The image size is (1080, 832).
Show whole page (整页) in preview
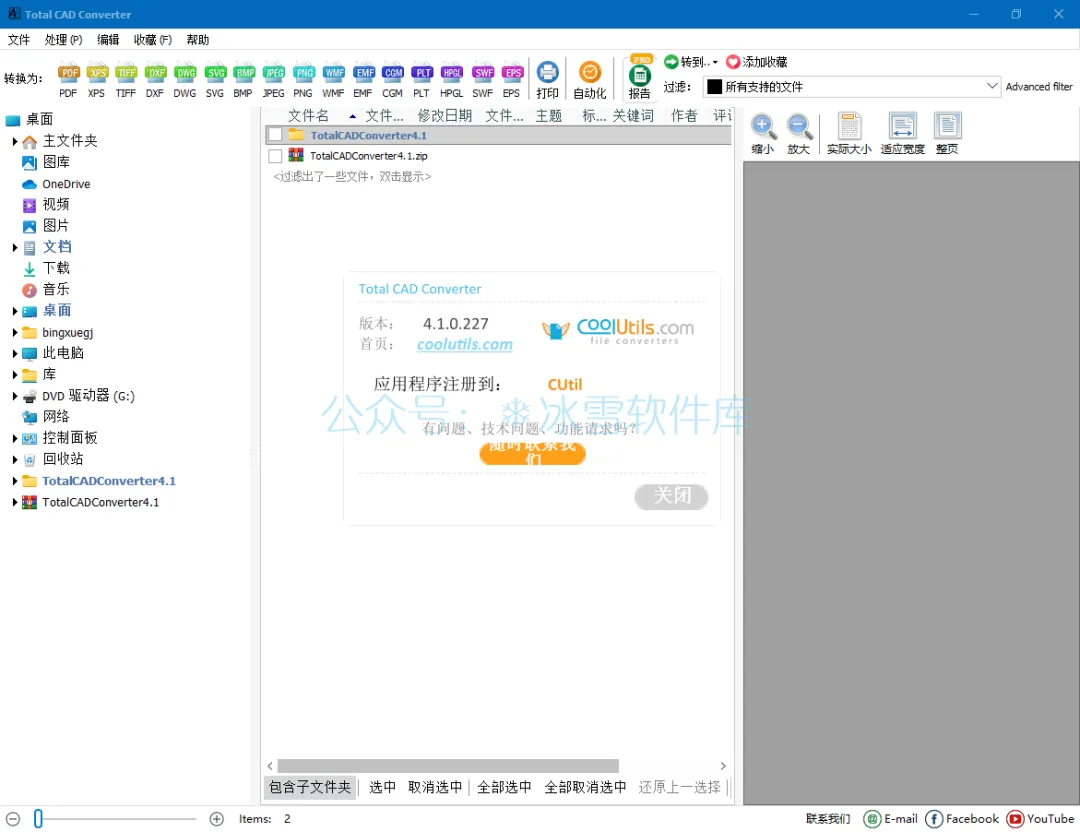(947, 134)
